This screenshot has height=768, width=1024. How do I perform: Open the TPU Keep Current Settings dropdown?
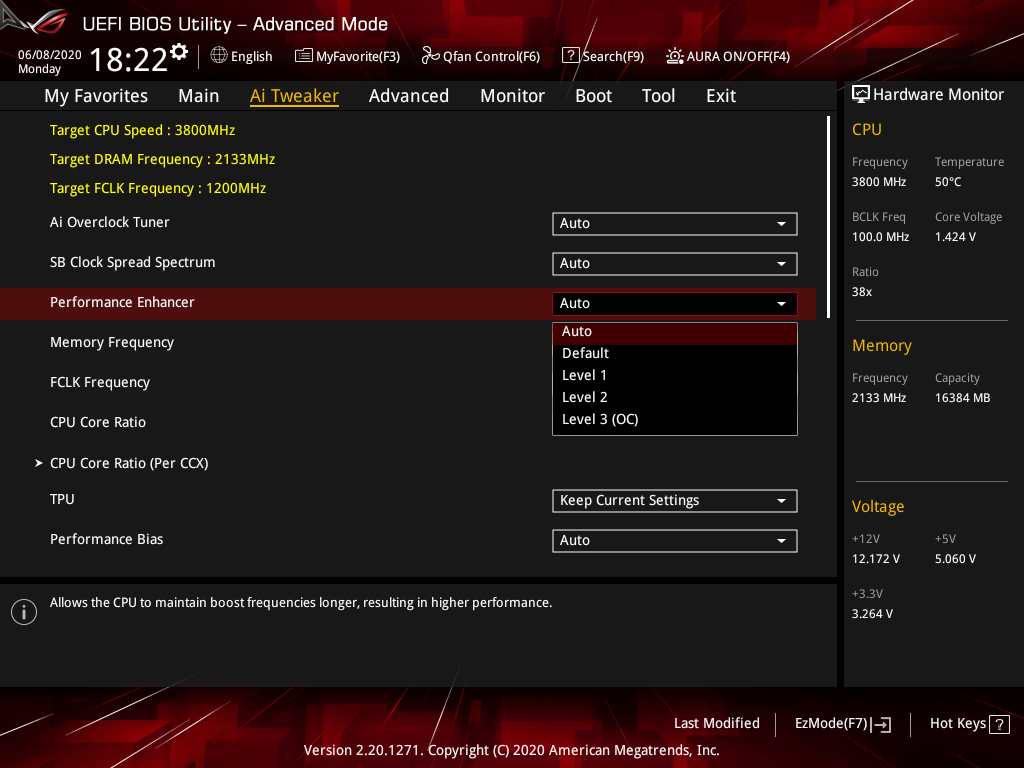point(675,501)
